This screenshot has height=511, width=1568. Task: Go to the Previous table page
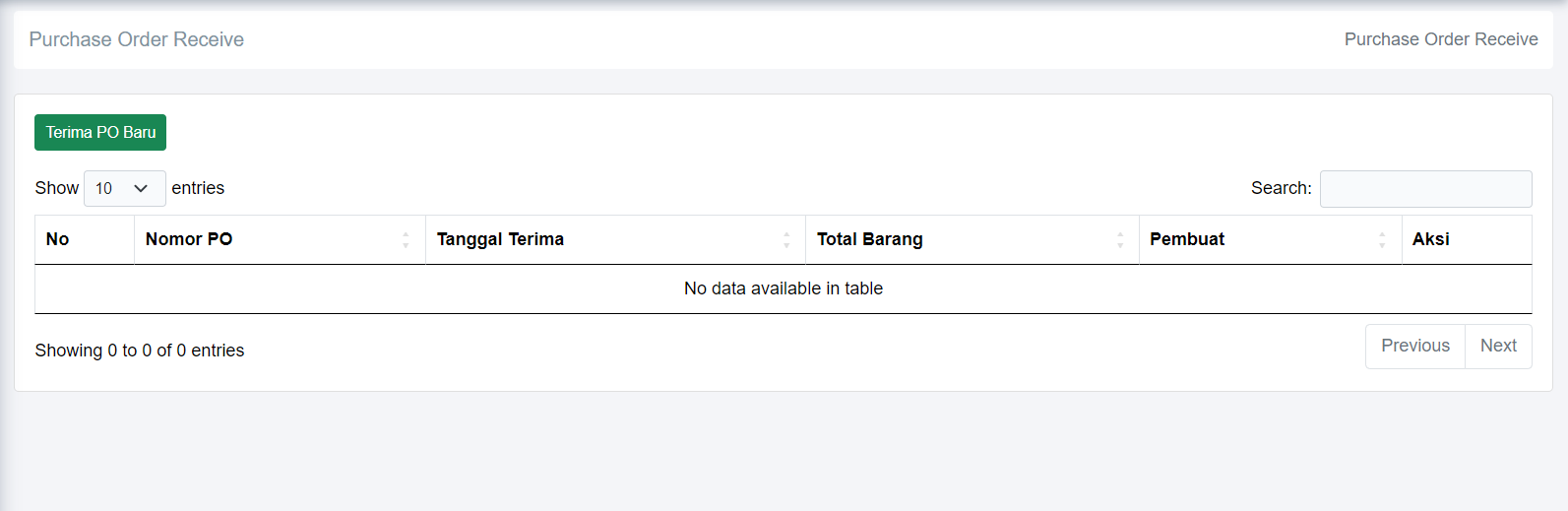pos(1414,346)
